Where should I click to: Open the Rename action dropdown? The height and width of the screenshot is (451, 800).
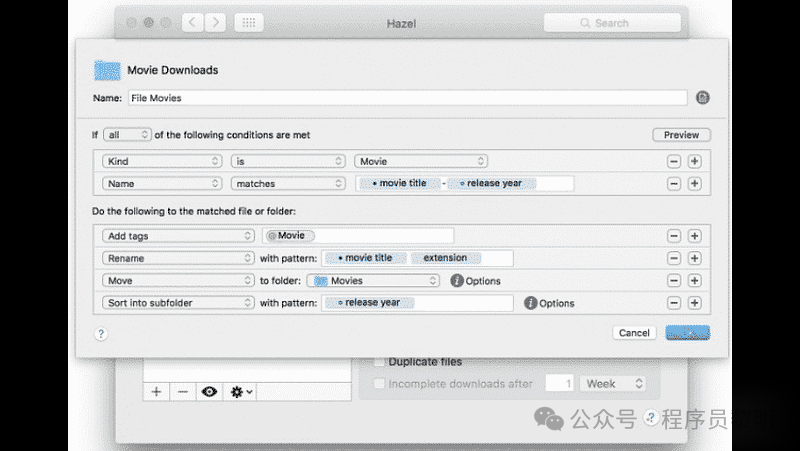178,258
